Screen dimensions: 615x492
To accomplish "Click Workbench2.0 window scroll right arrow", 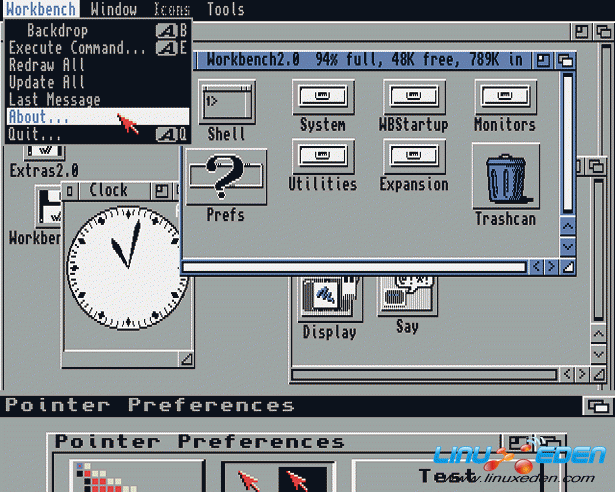I will [551, 267].
